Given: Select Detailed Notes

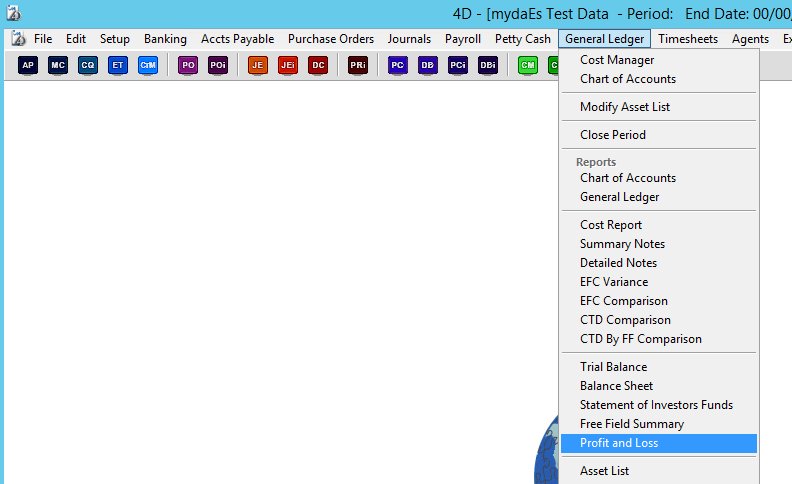Looking at the screenshot, I should pyautogui.click(x=659, y=263).
